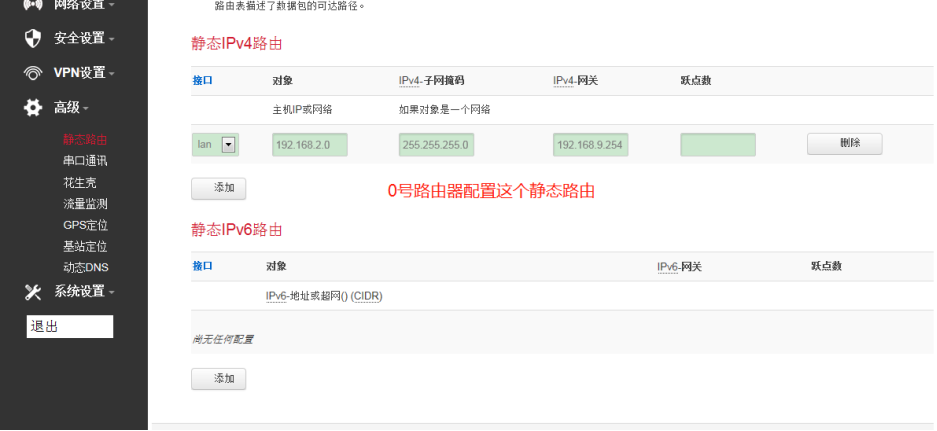Image resolution: width=937 pixels, height=431 pixels.
Task: Click 添加 button under static IPv4 routes
Action: [x=218, y=188]
